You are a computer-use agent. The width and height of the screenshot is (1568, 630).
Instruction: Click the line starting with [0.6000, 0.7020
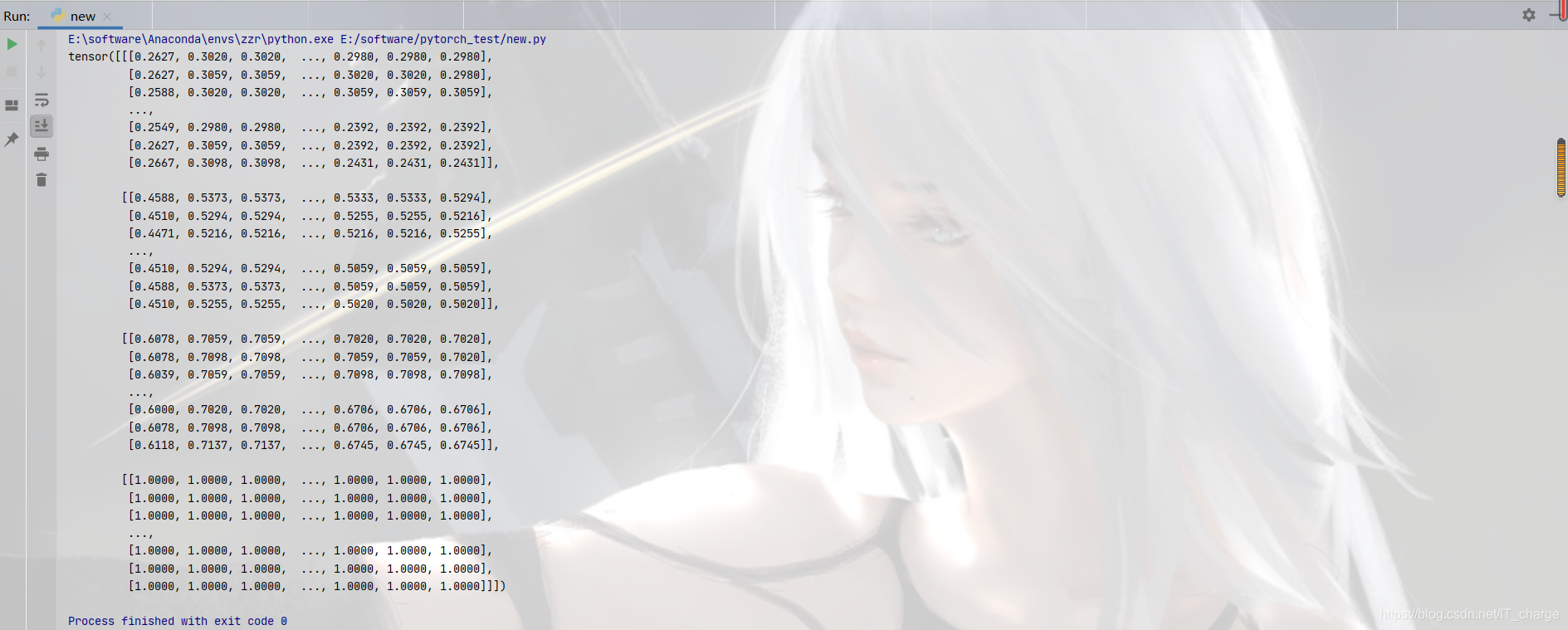(310, 409)
